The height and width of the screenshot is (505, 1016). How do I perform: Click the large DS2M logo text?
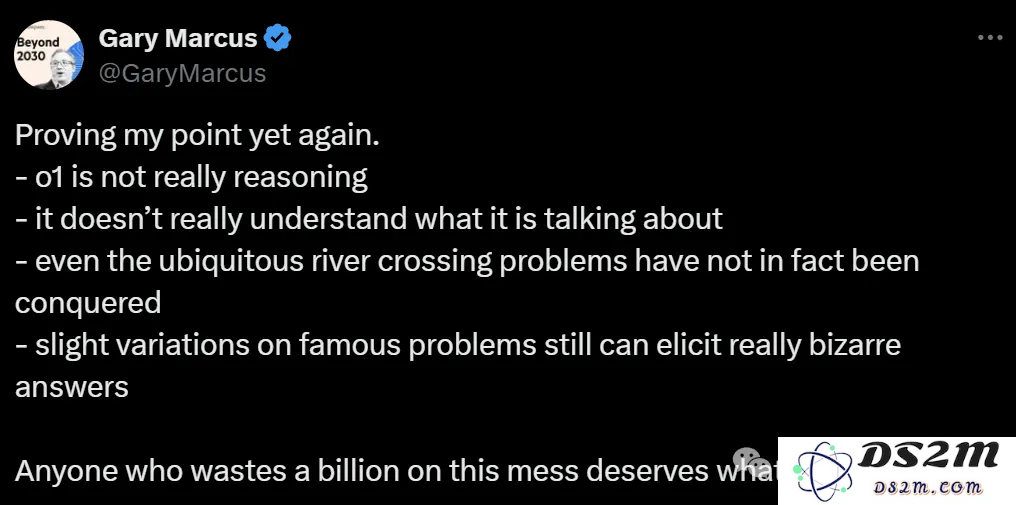click(x=929, y=456)
